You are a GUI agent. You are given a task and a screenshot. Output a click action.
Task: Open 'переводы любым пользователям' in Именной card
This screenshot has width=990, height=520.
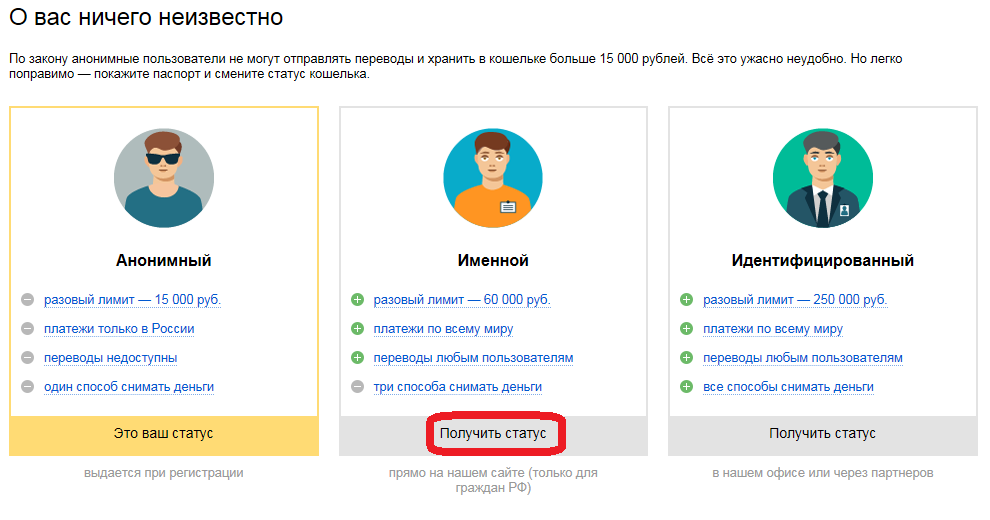pos(473,358)
